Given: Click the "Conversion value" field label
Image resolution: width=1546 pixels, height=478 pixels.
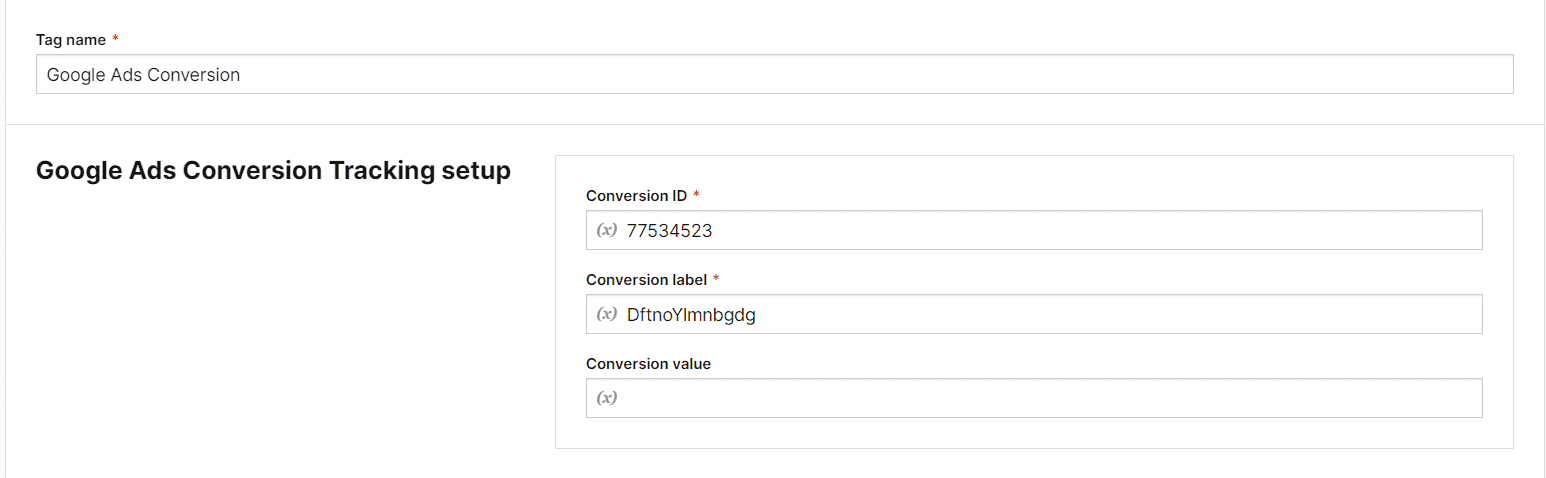Looking at the screenshot, I should pos(648,363).
